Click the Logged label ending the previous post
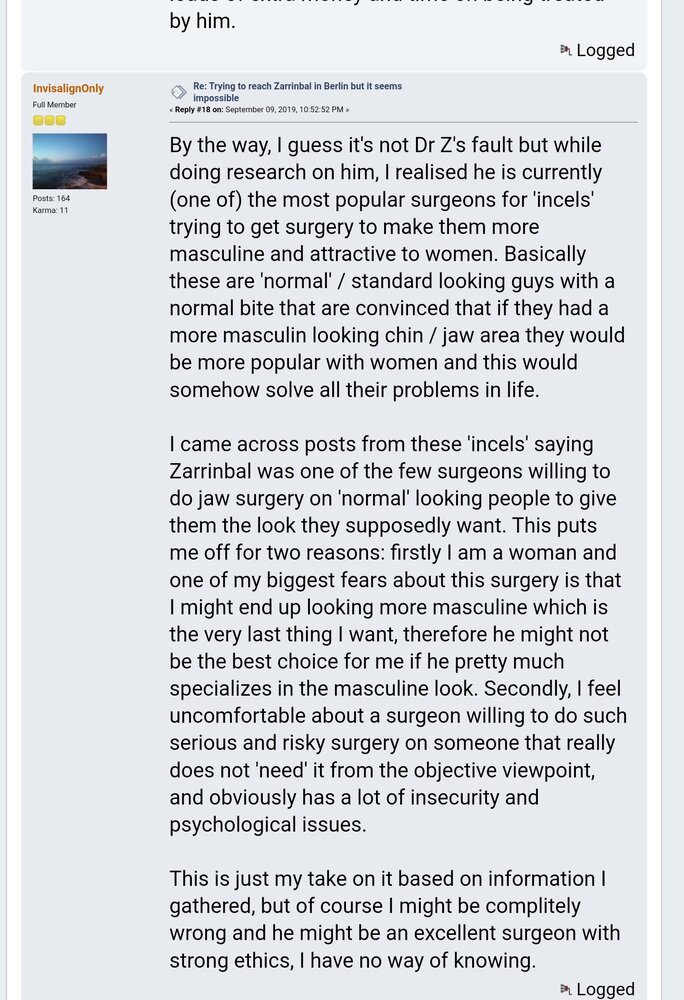 click(x=606, y=50)
